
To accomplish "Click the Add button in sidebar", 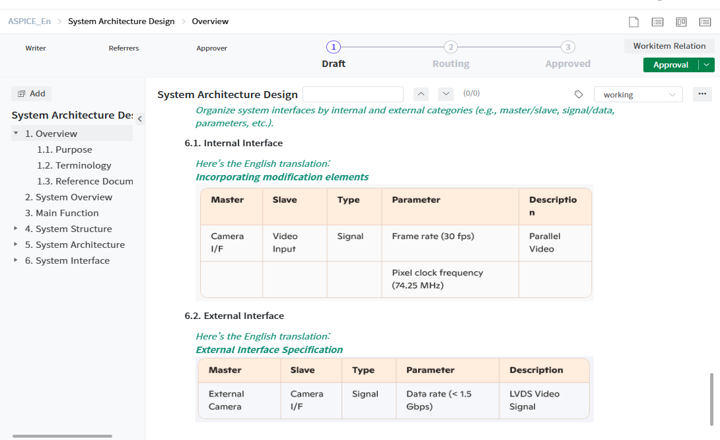I will [31, 93].
